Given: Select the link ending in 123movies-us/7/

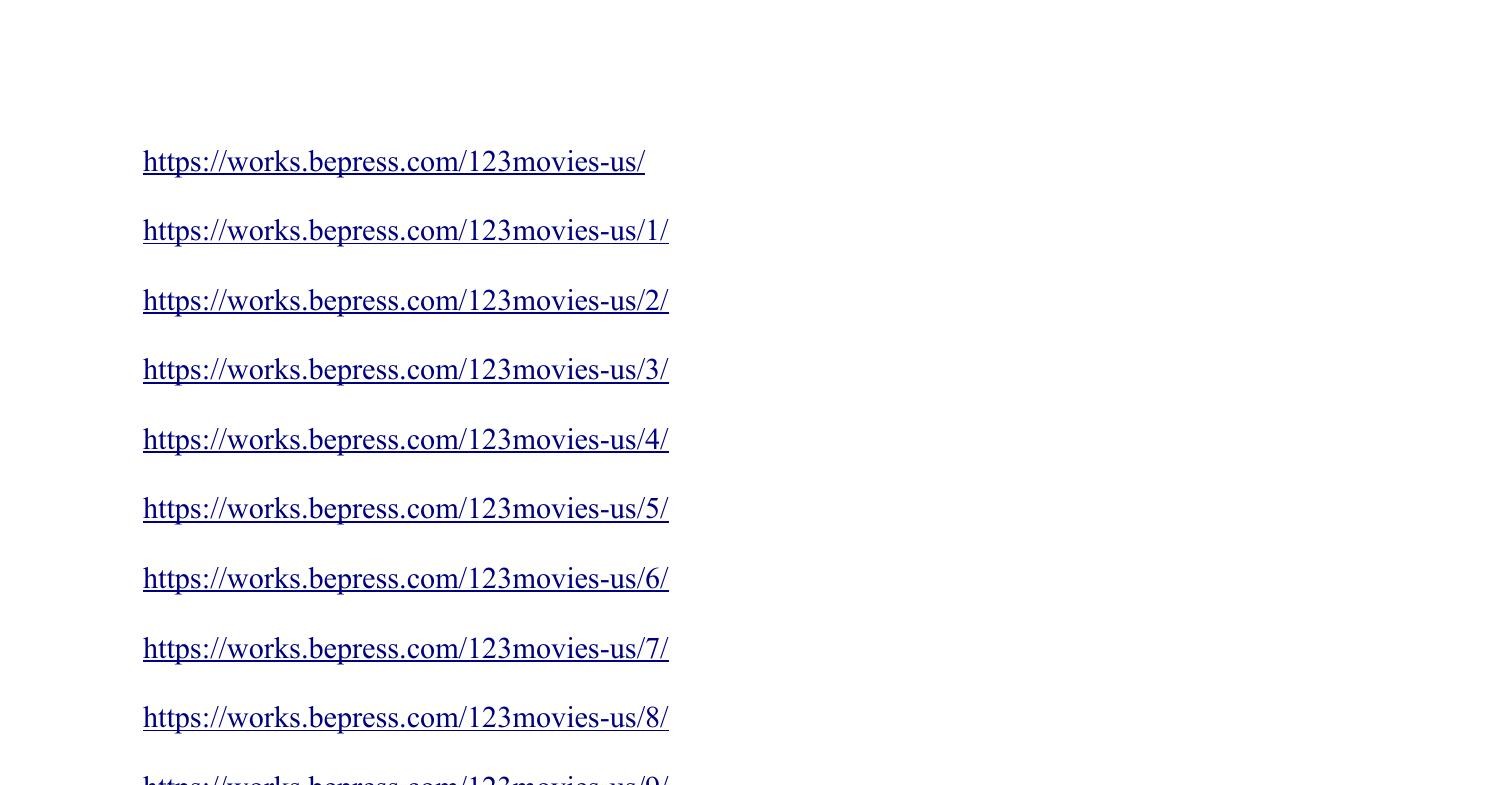Looking at the screenshot, I should click(x=406, y=649).
